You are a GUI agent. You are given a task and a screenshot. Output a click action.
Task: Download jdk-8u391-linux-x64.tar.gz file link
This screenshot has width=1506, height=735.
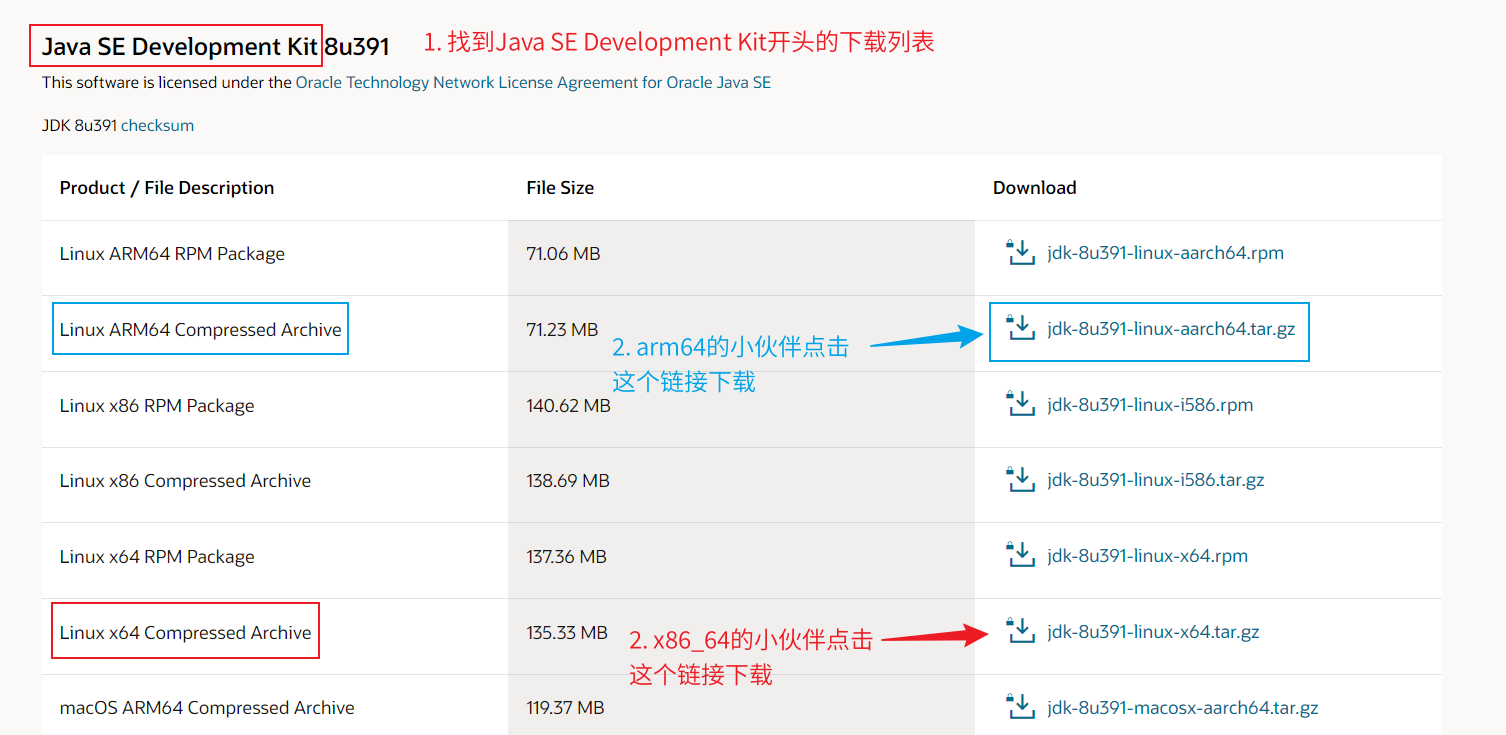pos(1153,632)
